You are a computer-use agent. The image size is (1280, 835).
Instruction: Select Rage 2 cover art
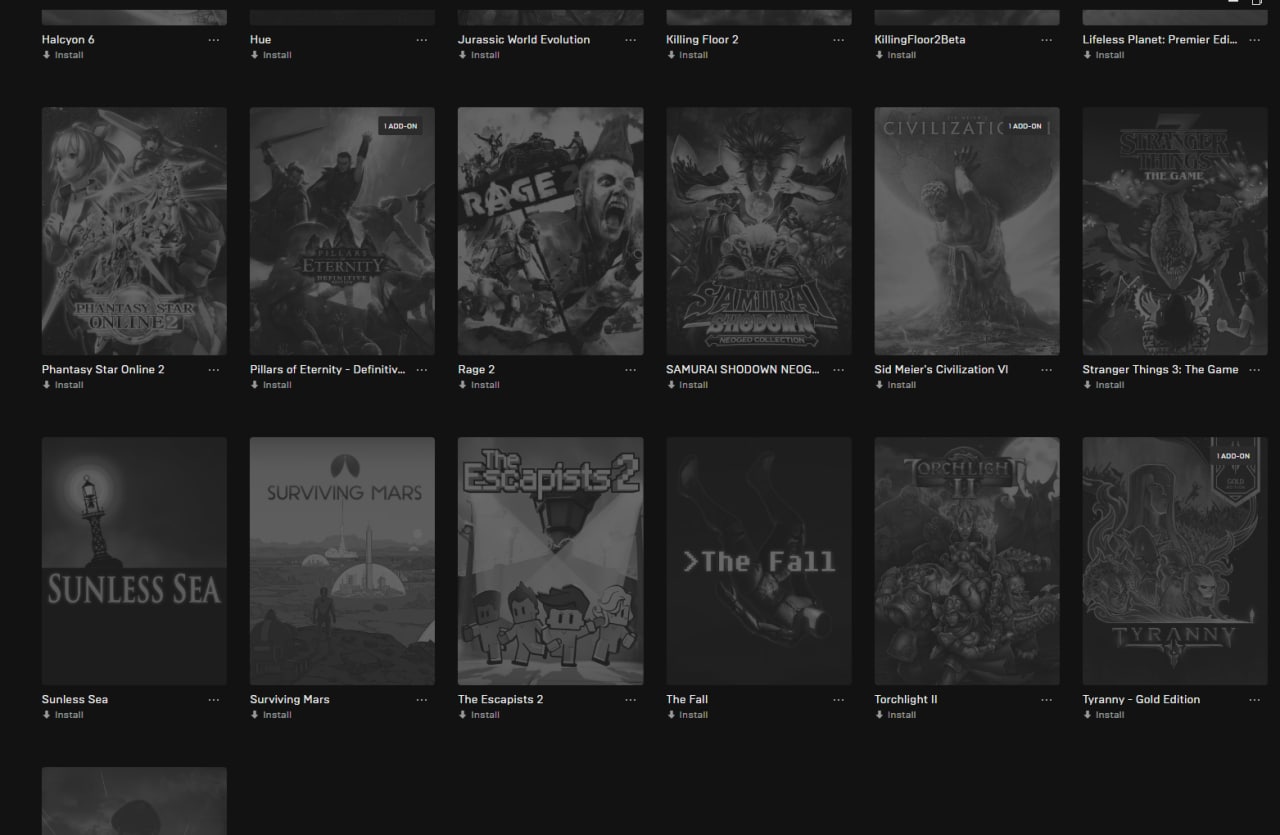[x=550, y=231]
